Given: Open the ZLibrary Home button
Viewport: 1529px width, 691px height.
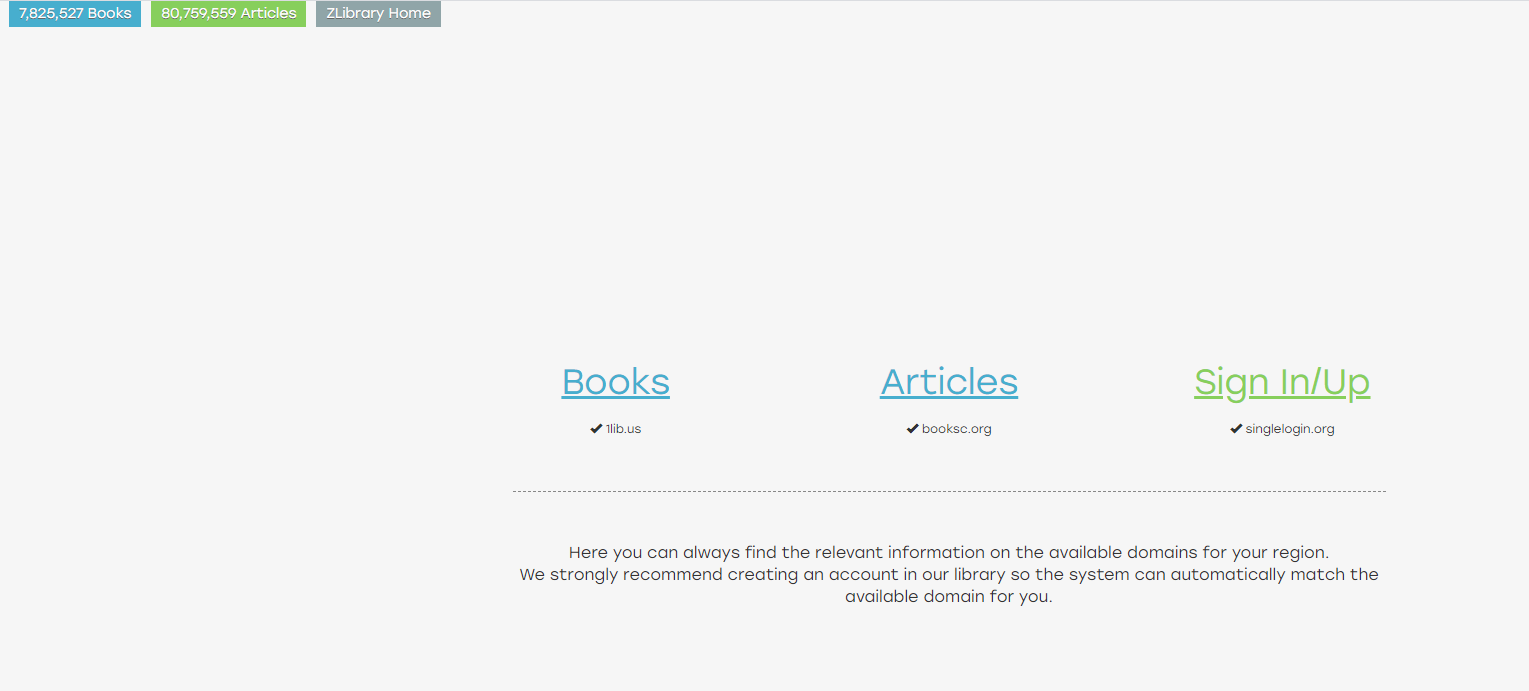Looking at the screenshot, I should click(378, 14).
